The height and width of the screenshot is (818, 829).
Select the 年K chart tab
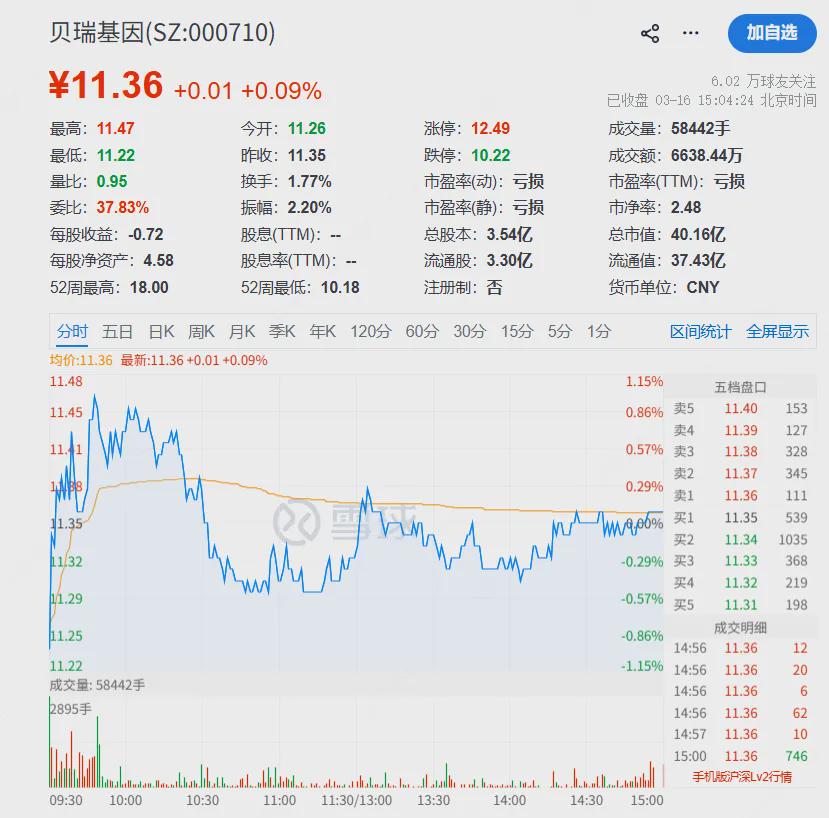322,331
